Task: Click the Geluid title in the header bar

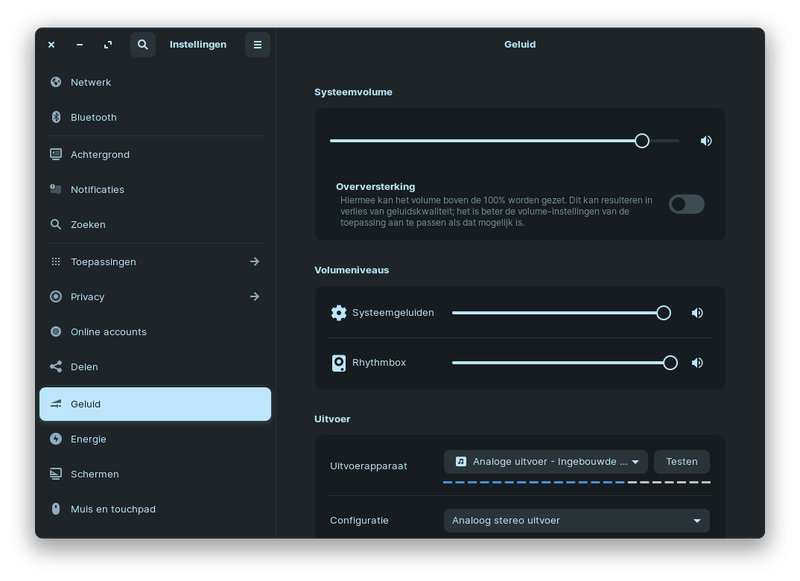Action: 520,44
